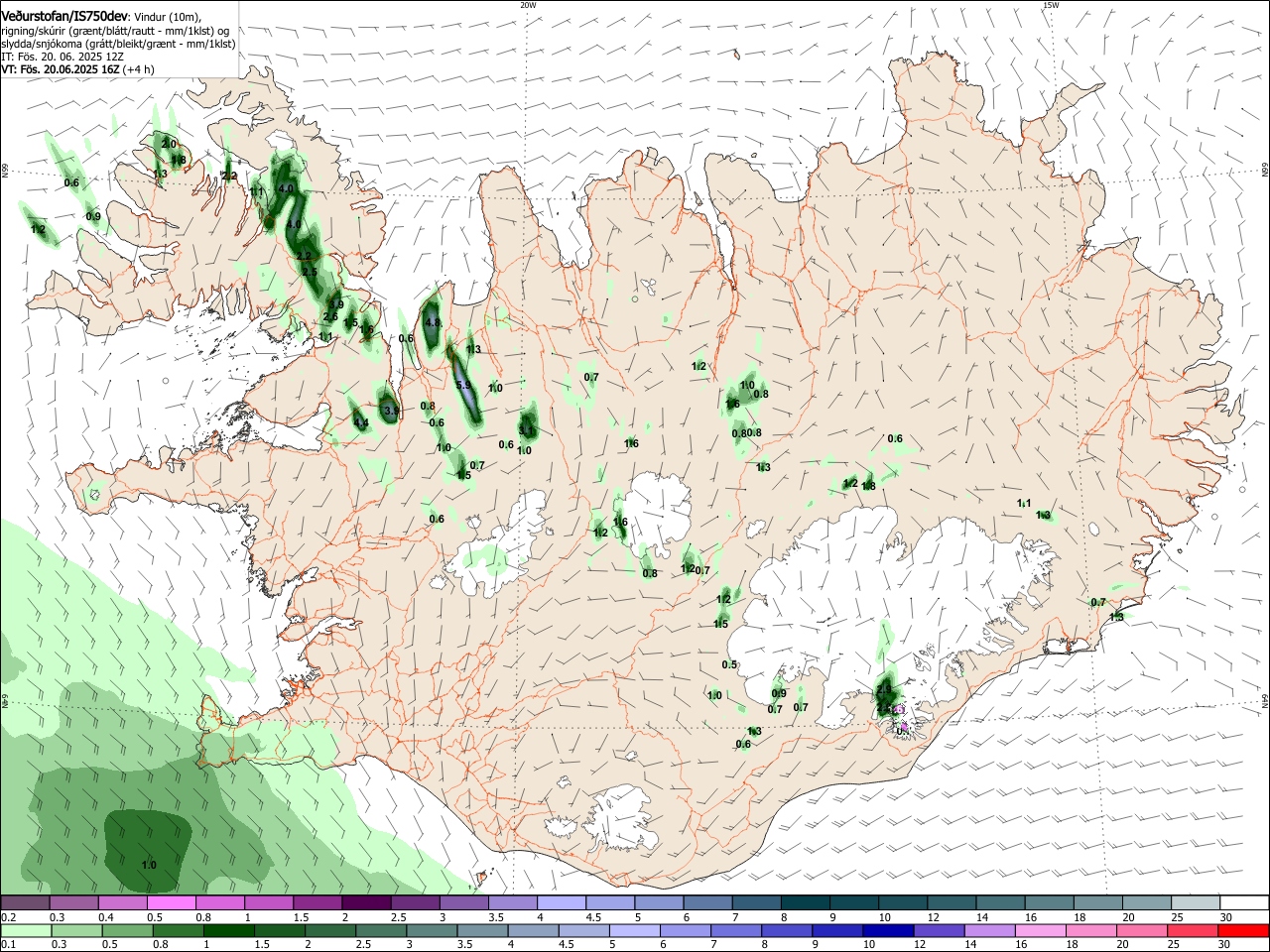Viewport: 1270px width, 952px height.
Task: Click the 4.8 precipitation value on the map
Action: click(433, 323)
